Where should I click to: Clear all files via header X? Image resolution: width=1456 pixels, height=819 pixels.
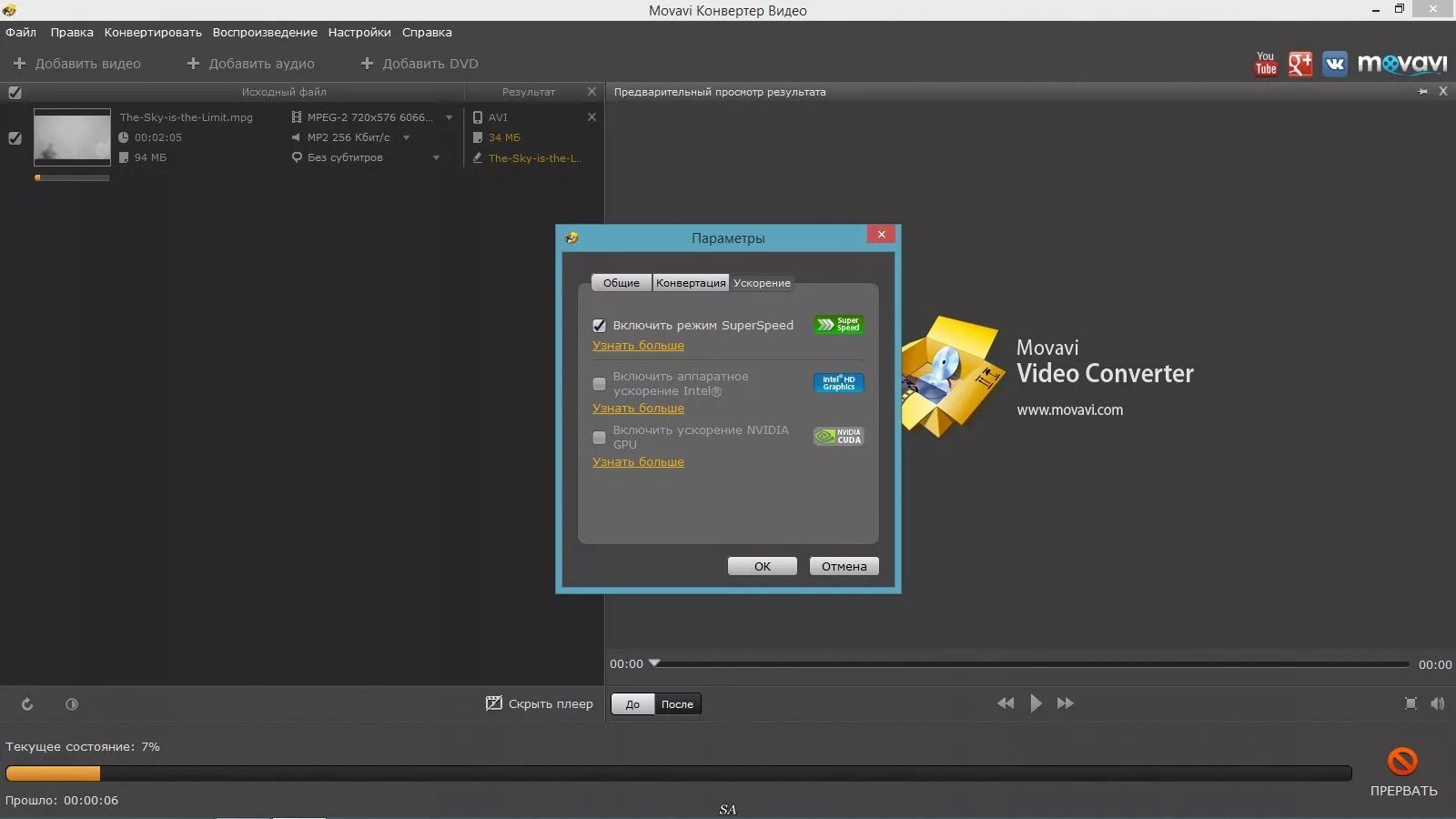(591, 92)
